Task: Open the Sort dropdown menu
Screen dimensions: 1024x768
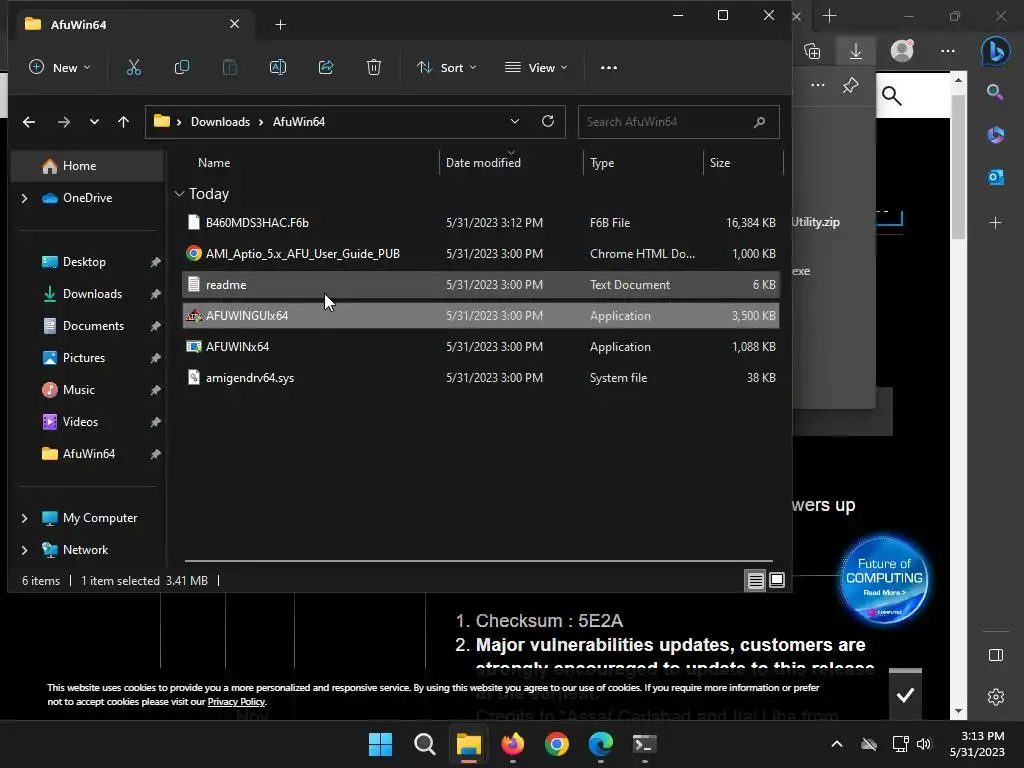Action: point(447,67)
